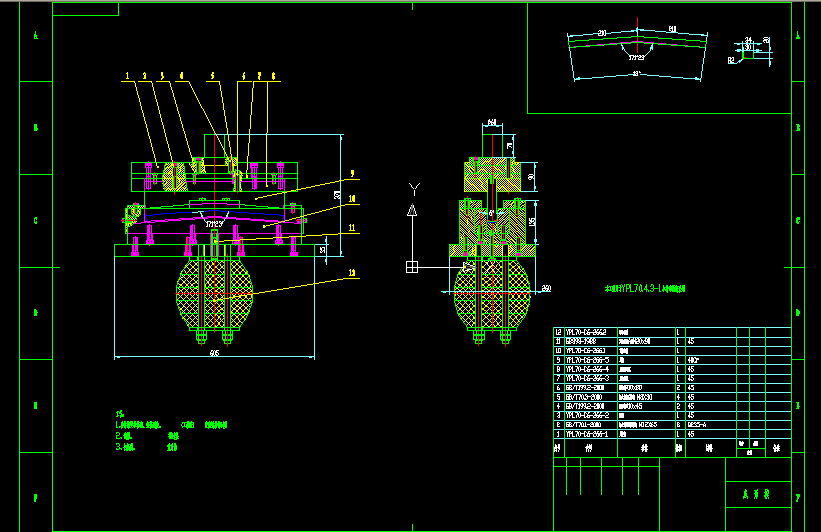The height and width of the screenshot is (532, 821).
Task: Click zone letter A on left border
Action: 36,36
